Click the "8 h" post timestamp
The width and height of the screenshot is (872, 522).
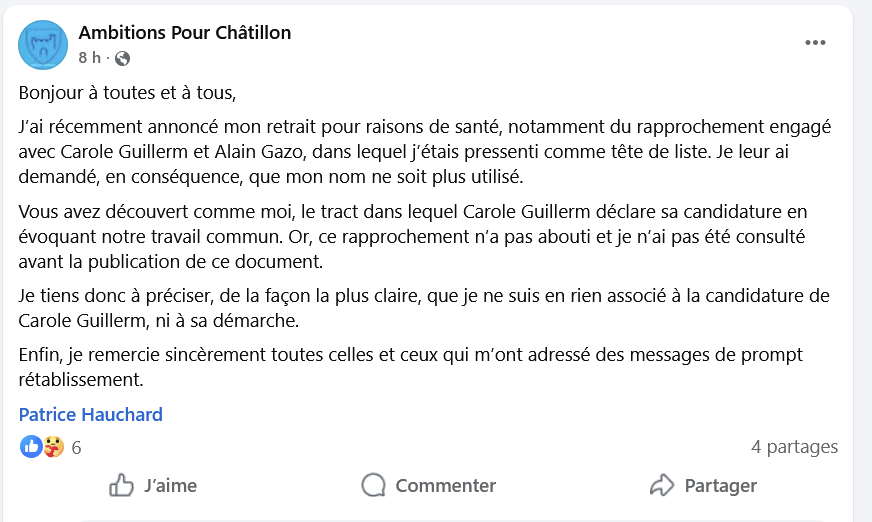pyautogui.click(x=89, y=58)
